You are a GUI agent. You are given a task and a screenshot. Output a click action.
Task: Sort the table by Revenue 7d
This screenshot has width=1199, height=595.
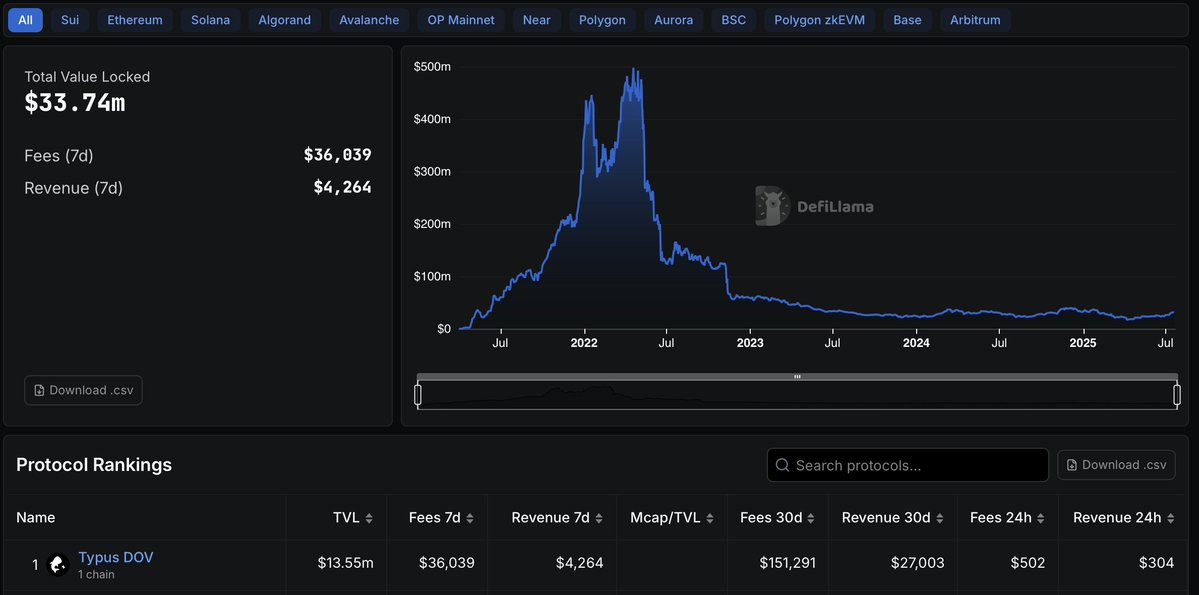tap(557, 518)
